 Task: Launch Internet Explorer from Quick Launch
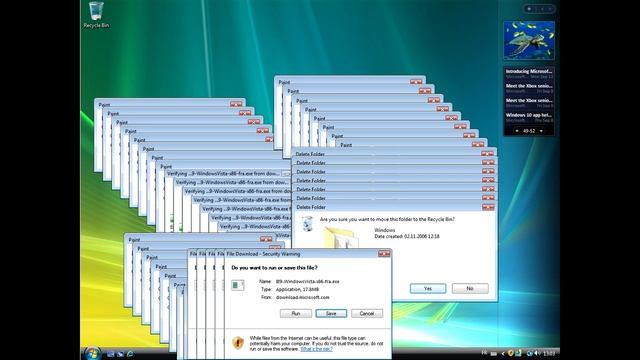coord(130,353)
